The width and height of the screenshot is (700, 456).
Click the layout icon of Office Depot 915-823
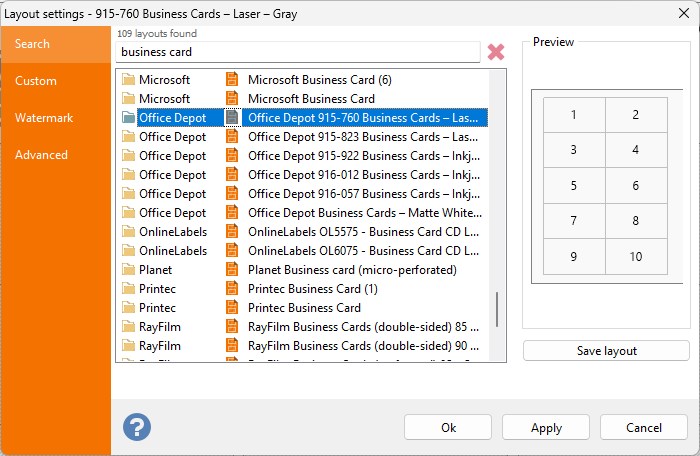pyautogui.click(x=232, y=137)
